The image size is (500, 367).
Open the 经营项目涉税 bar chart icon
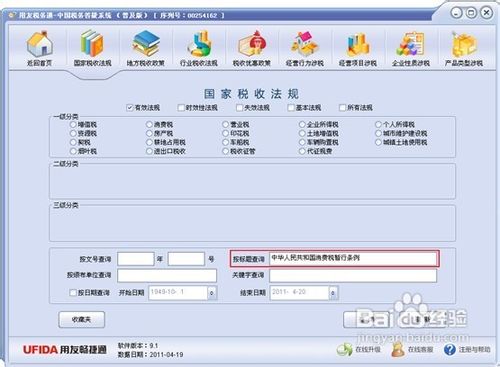(358, 44)
